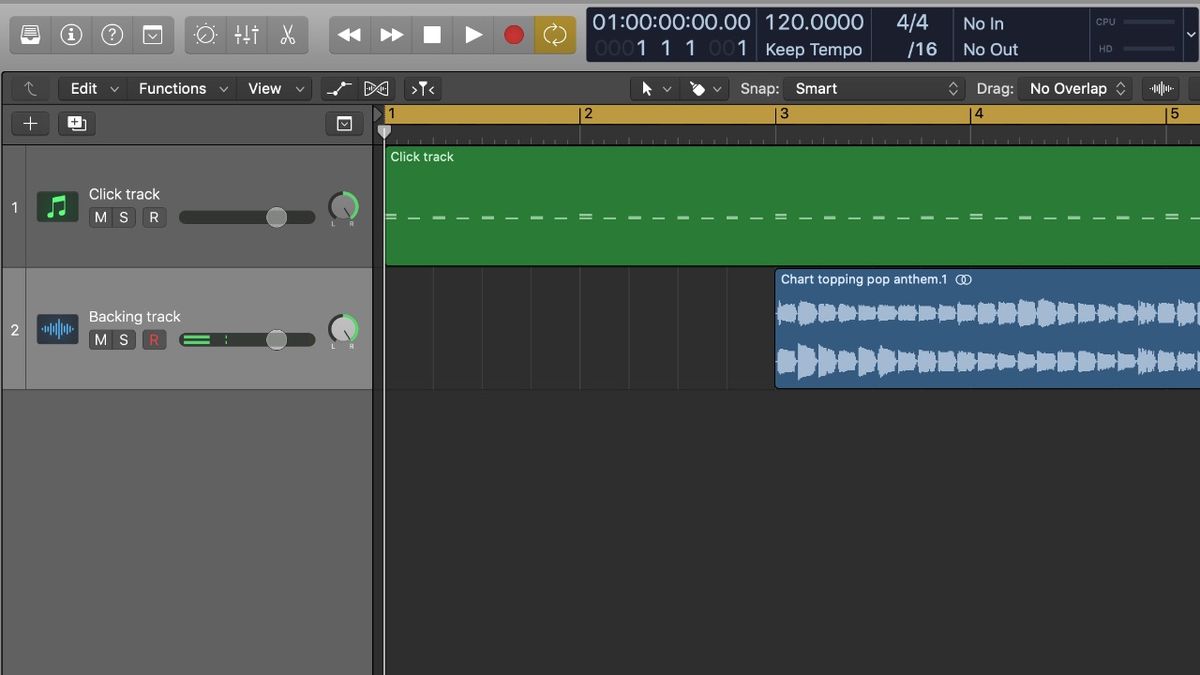Mute the Click track
The height and width of the screenshot is (675, 1200).
click(x=100, y=217)
